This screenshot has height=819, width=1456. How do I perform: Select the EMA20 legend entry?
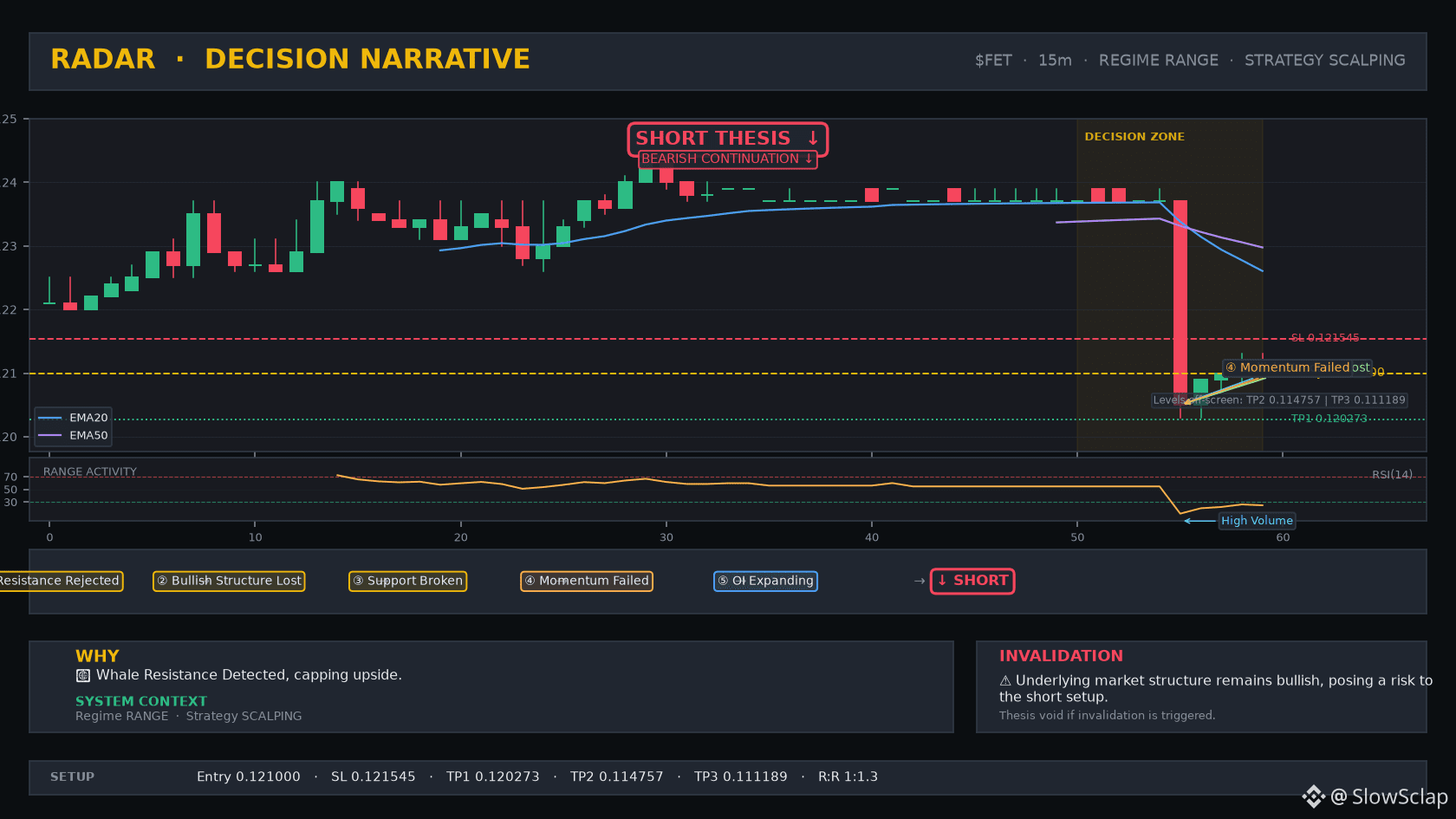point(73,418)
